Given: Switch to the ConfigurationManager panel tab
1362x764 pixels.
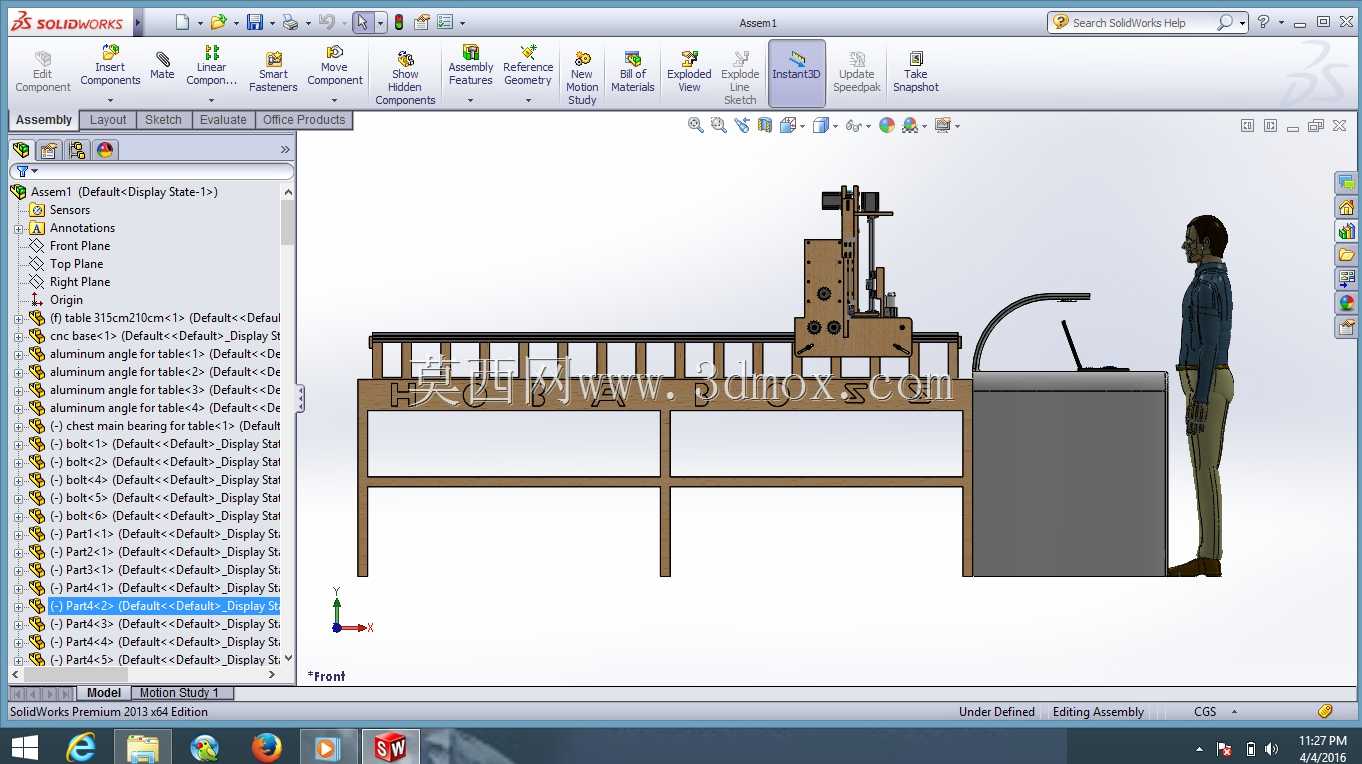Looking at the screenshot, I should pyautogui.click(x=77, y=150).
